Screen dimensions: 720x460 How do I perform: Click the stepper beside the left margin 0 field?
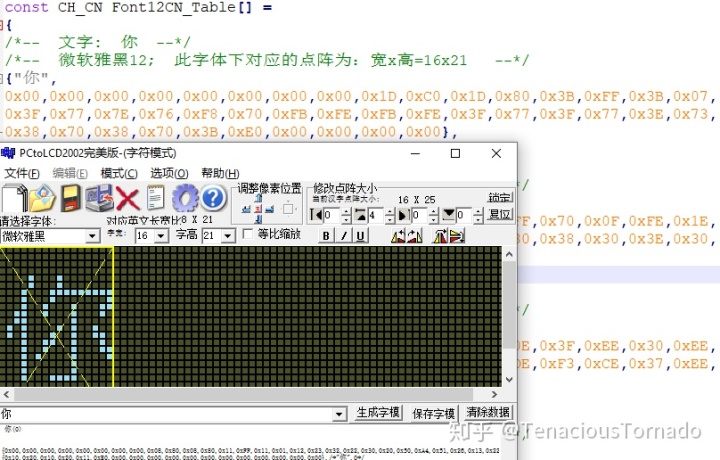pos(346,215)
